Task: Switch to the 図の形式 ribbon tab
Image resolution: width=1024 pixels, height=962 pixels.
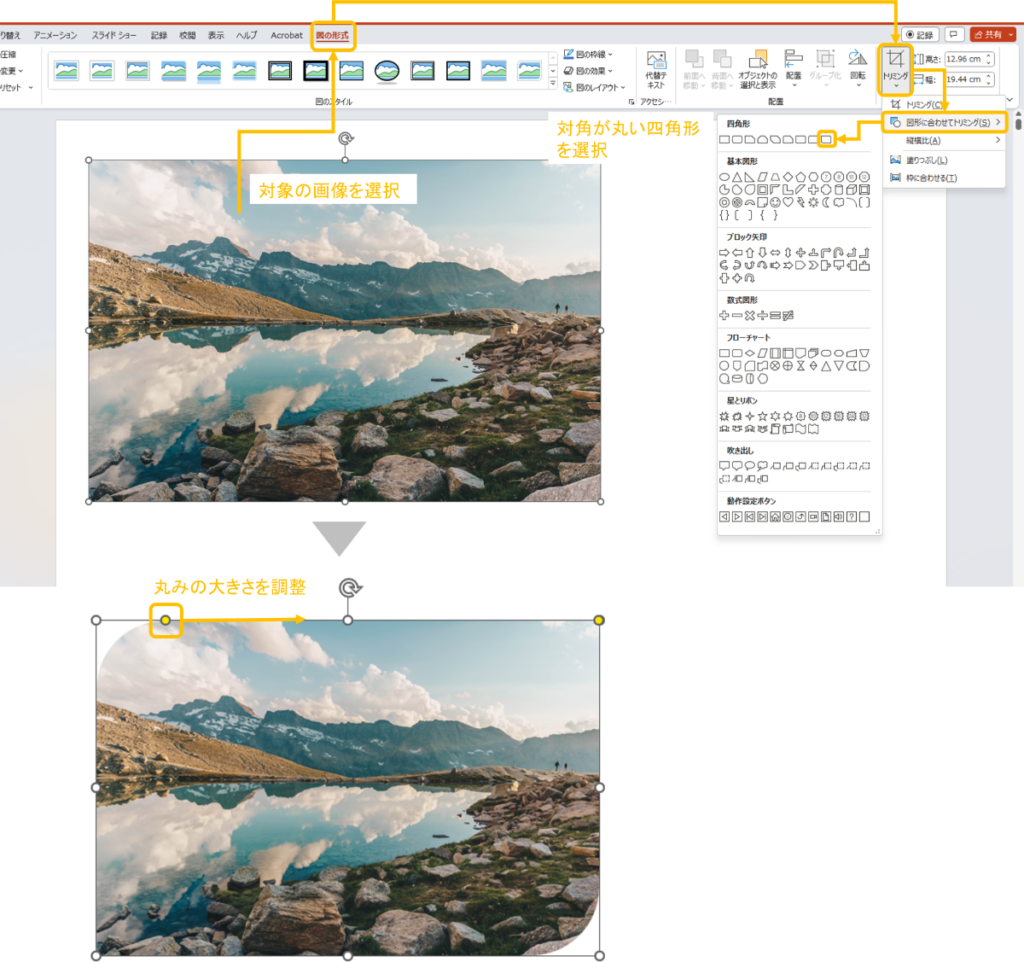Action: [x=333, y=35]
